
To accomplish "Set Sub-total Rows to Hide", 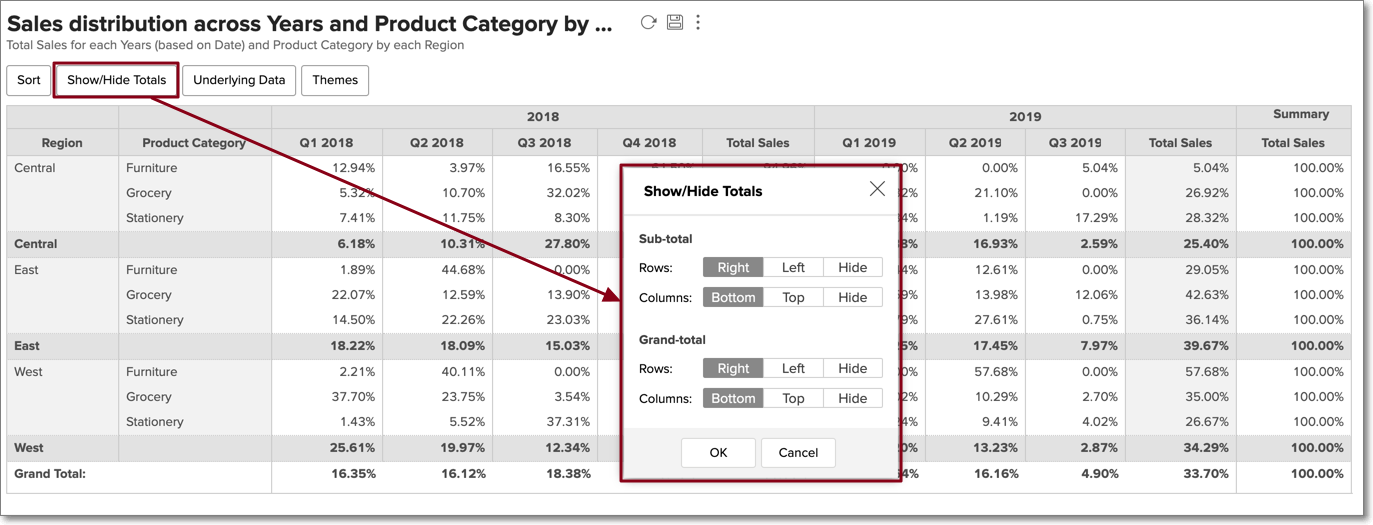I will click(853, 267).
